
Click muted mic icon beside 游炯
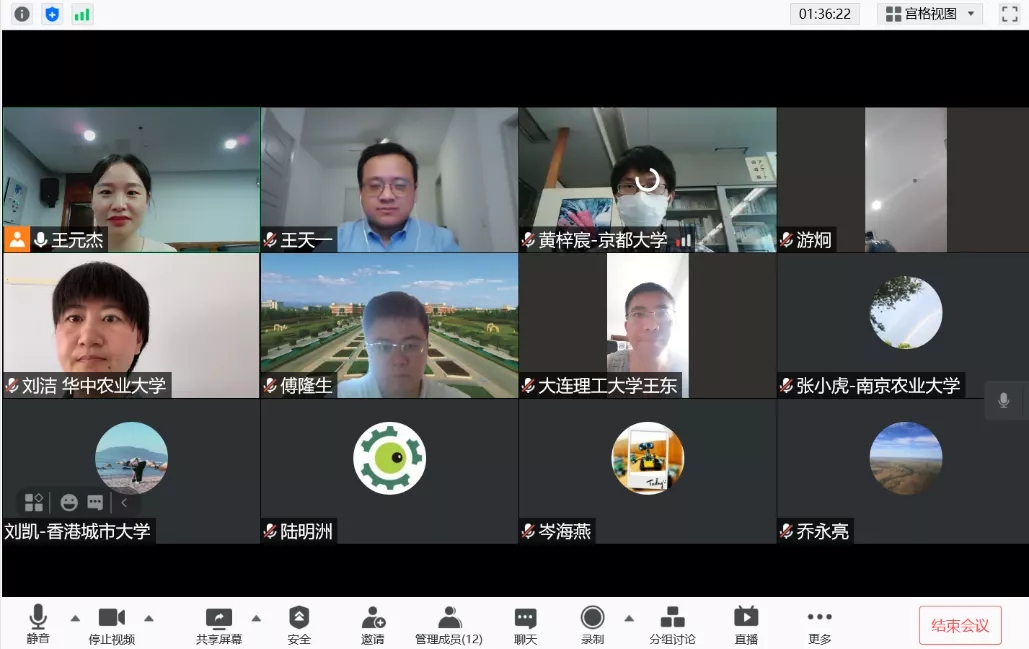pyautogui.click(x=786, y=240)
